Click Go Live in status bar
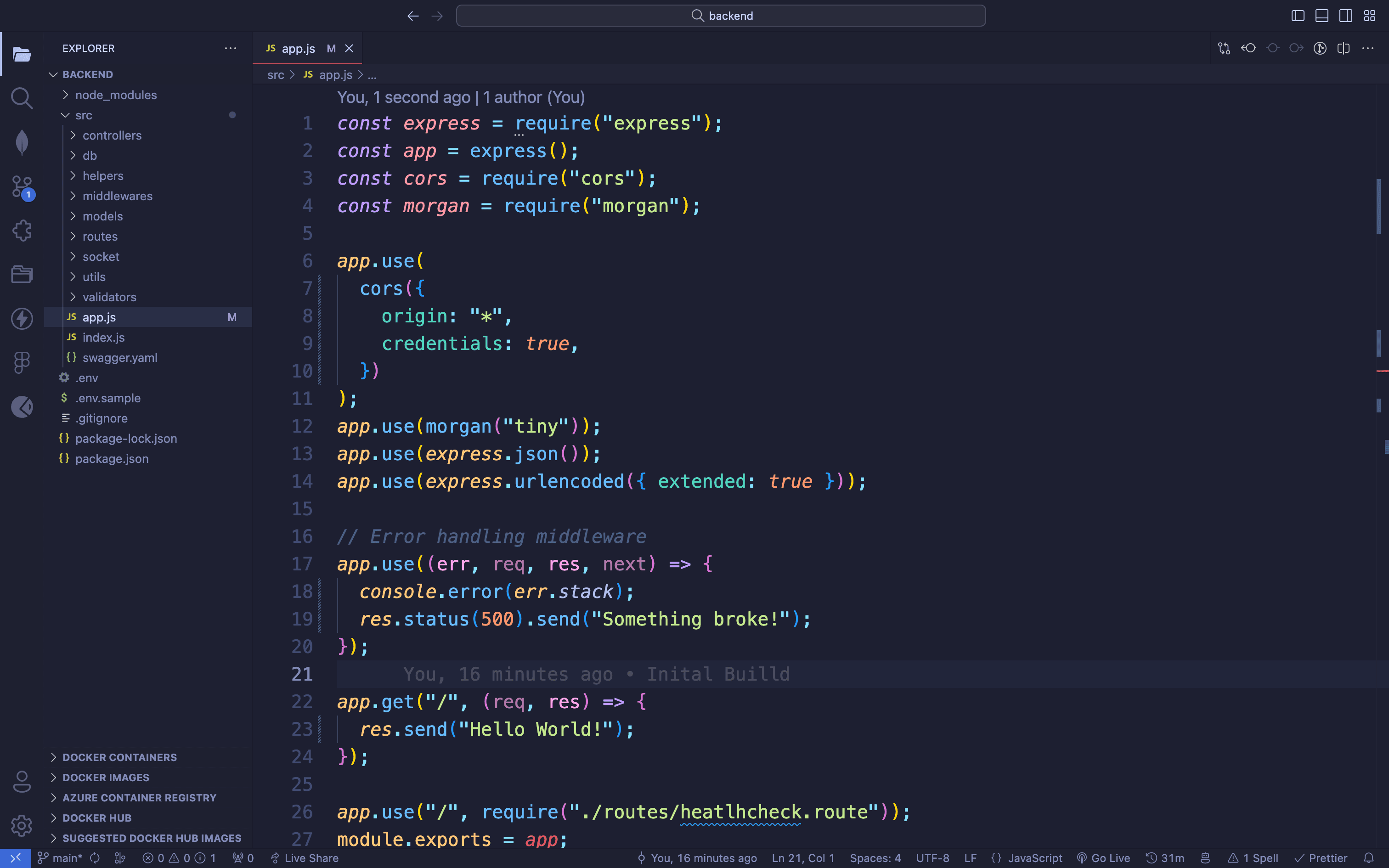 1103,858
